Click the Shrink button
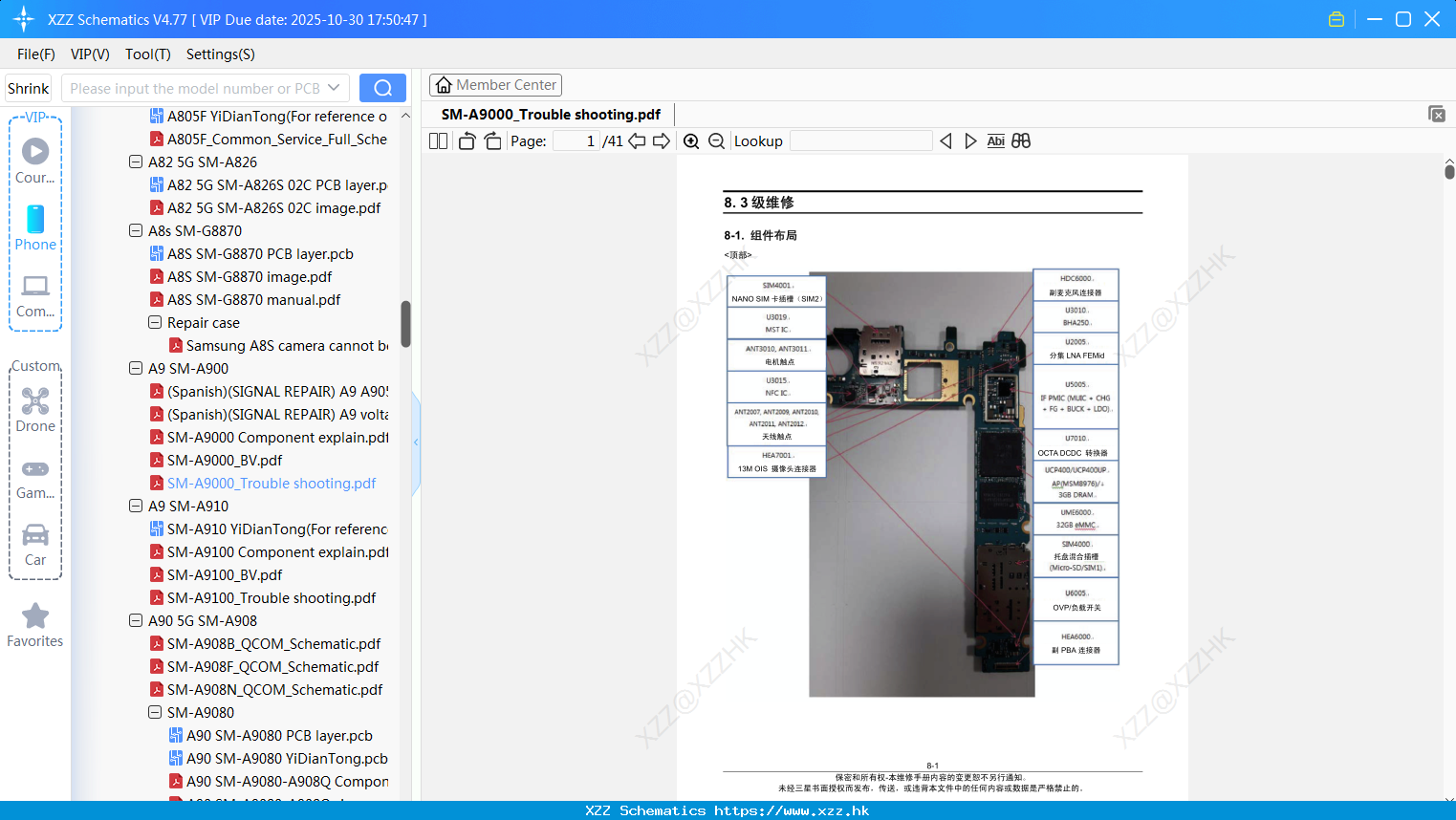The width and height of the screenshot is (1456, 820). [29, 88]
